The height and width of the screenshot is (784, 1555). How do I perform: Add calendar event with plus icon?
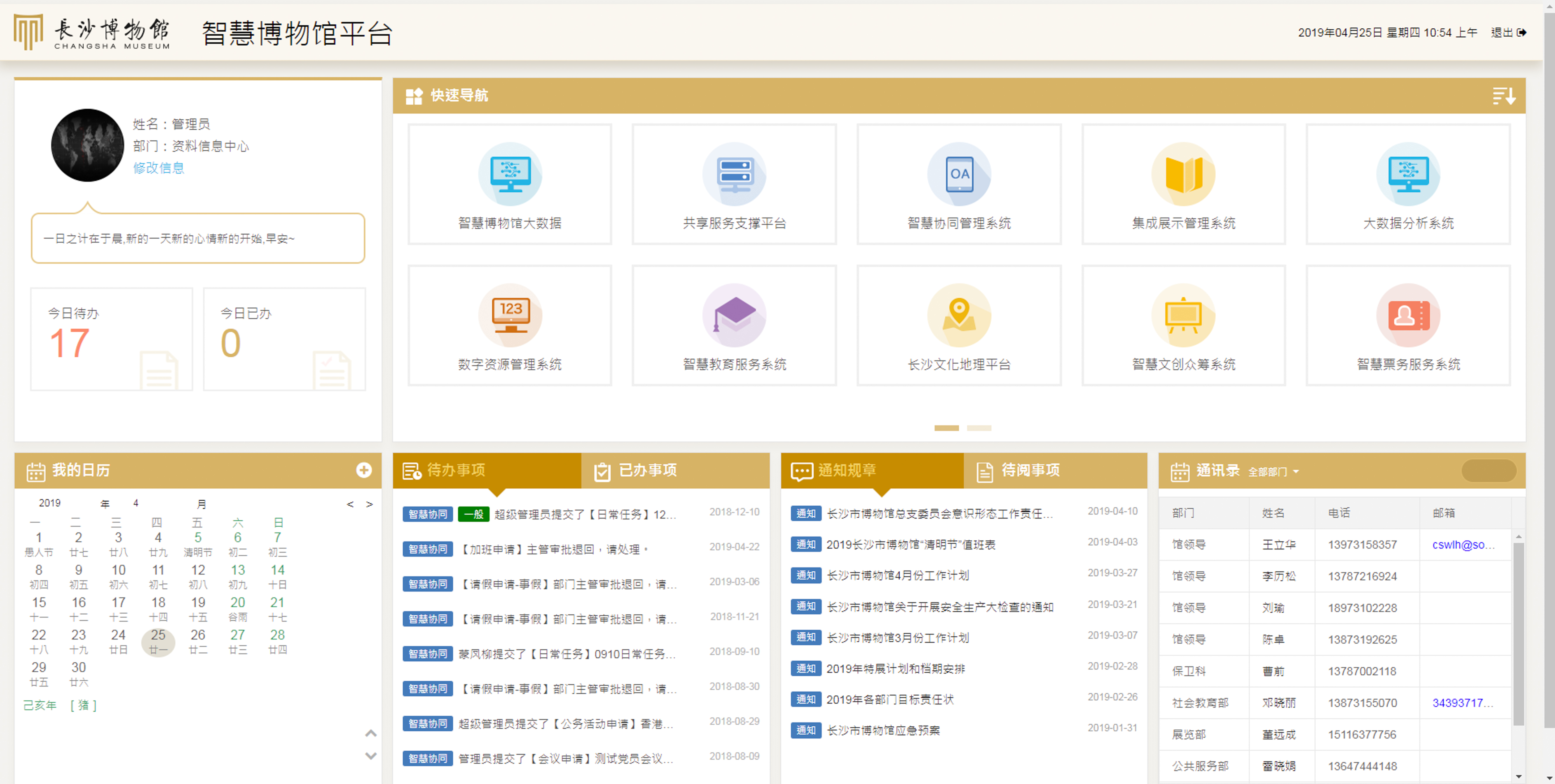point(364,470)
